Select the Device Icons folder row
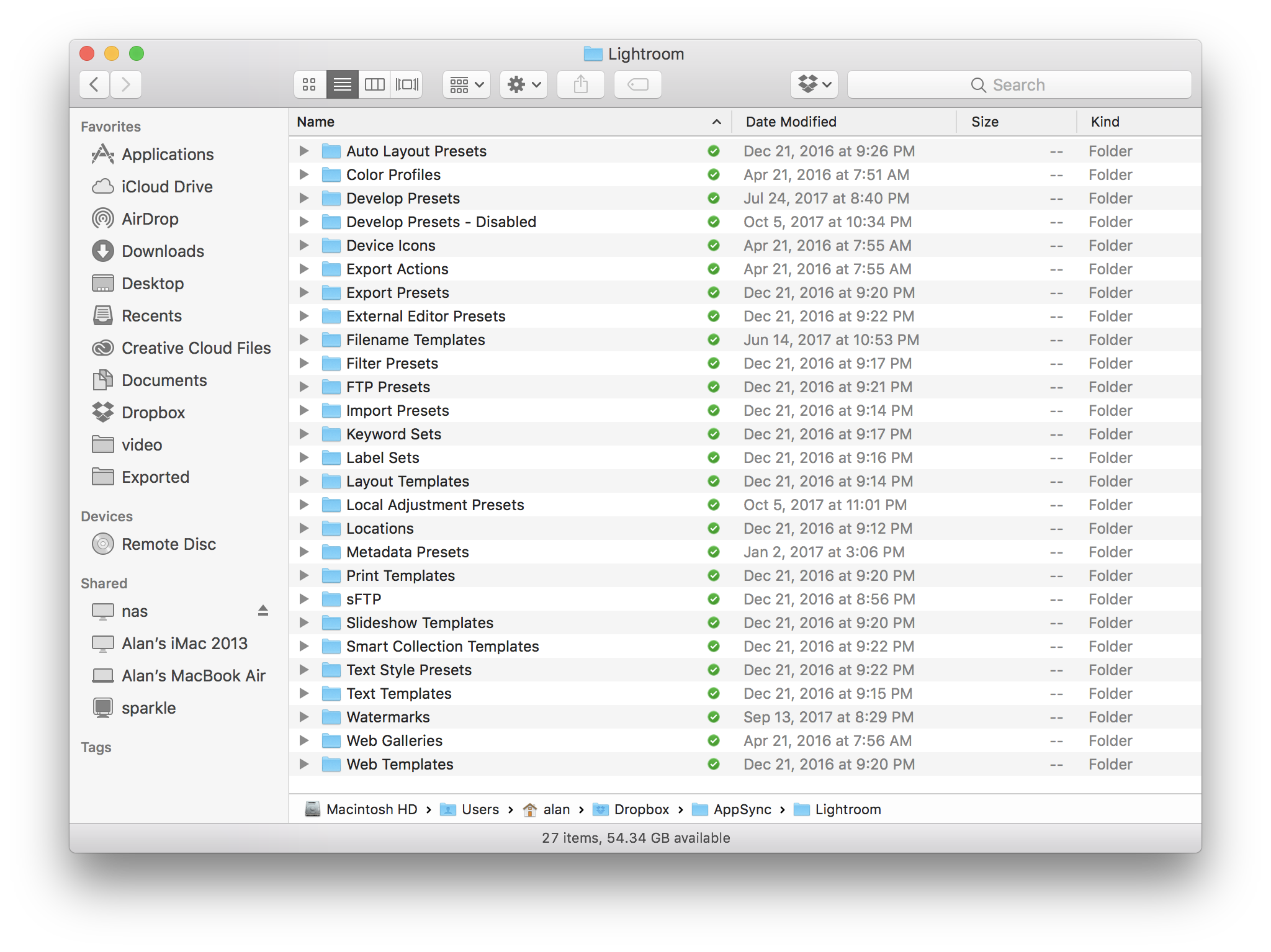Image resolution: width=1271 pixels, height=952 pixels. tap(745, 245)
